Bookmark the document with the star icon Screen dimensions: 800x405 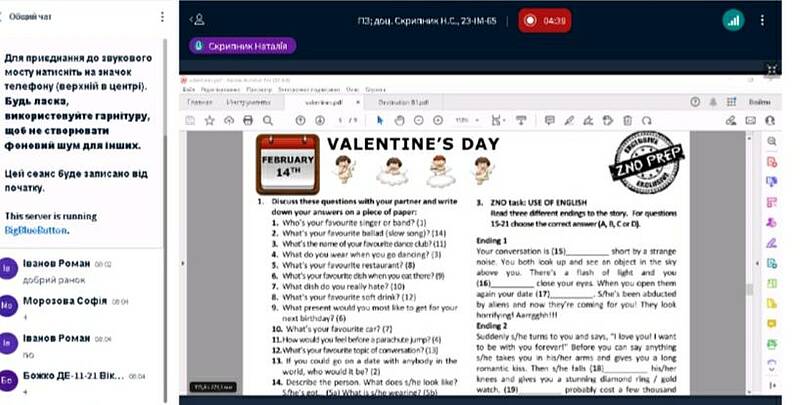(209, 120)
